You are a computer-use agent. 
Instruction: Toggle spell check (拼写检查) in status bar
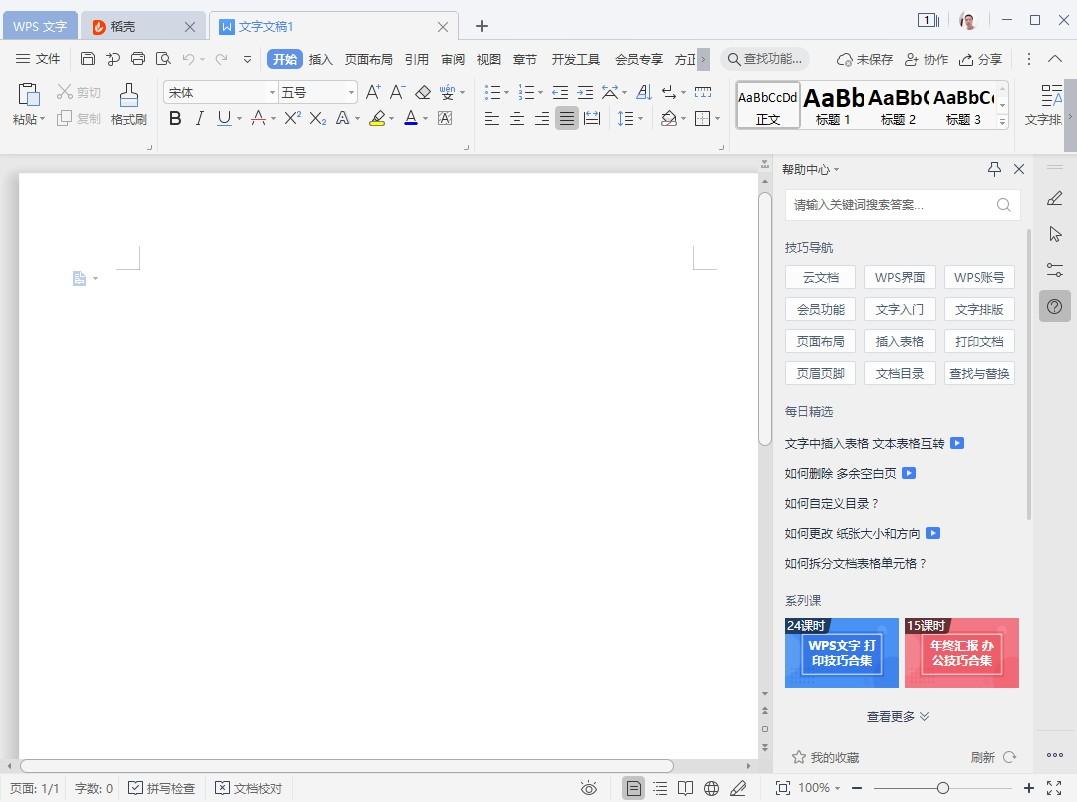click(161, 788)
